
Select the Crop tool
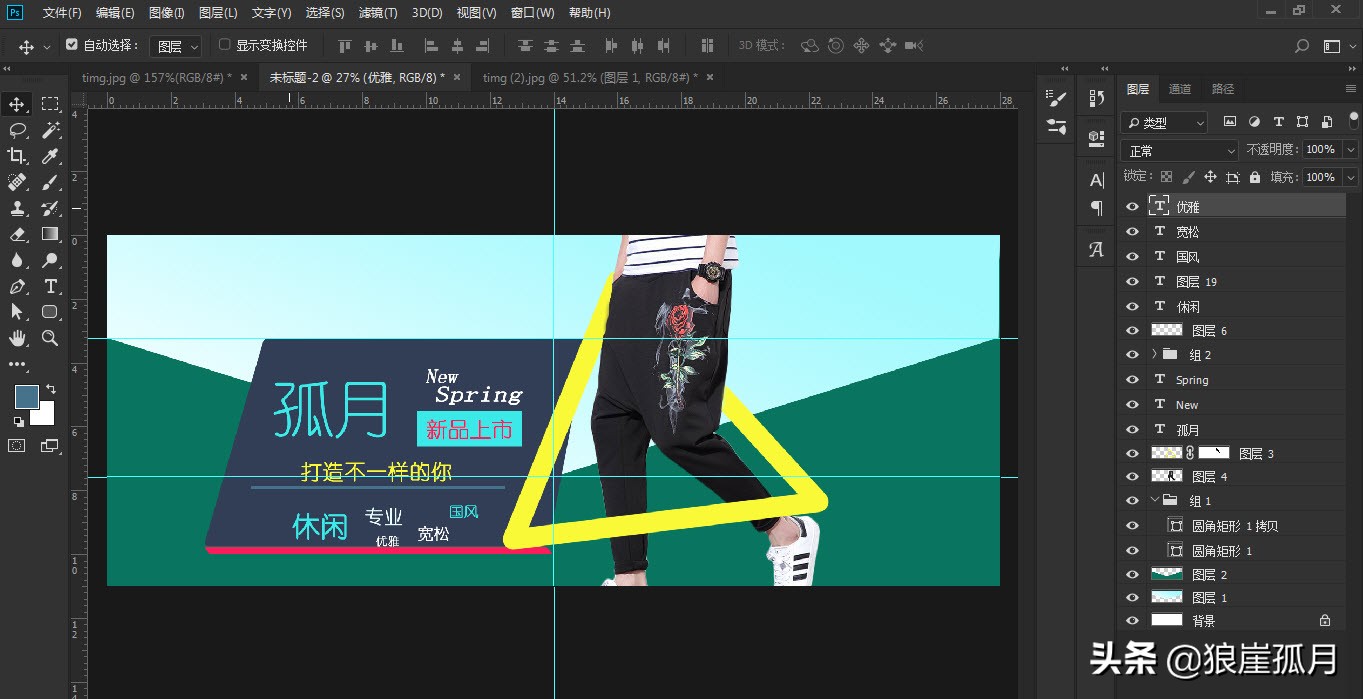click(x=15, y=156)
